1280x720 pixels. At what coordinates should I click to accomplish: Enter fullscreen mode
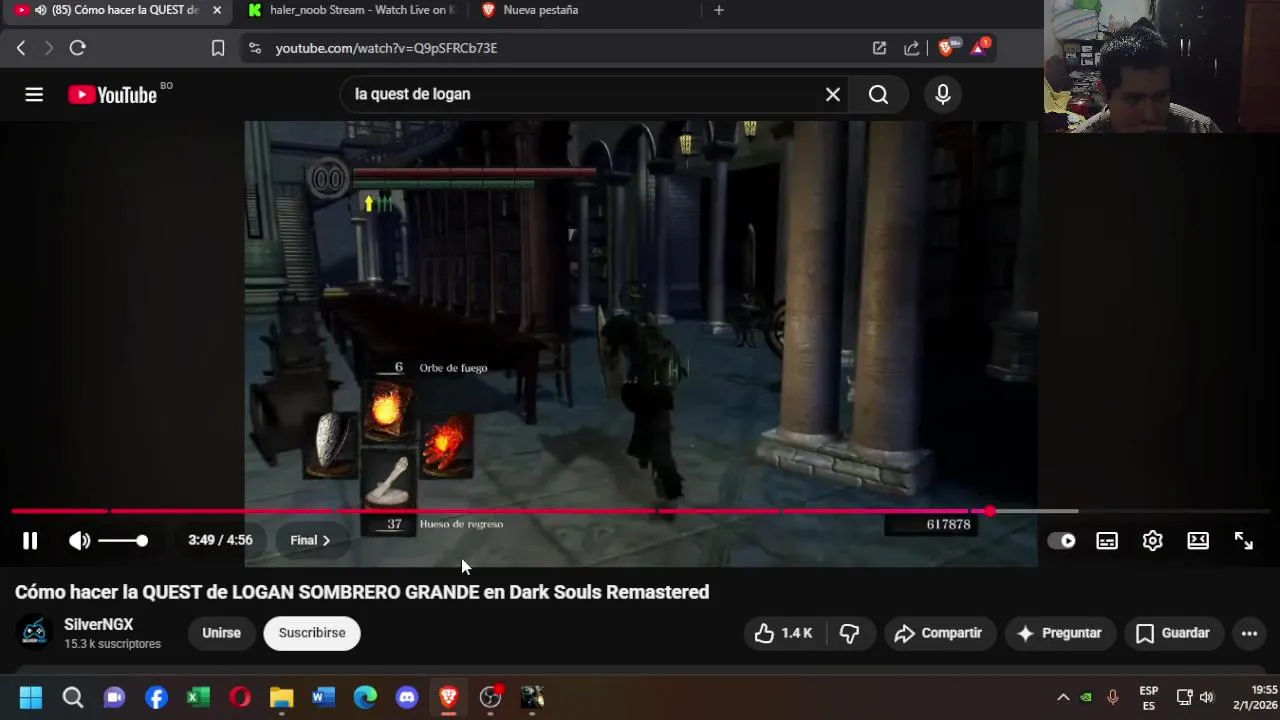pyautogui.click(x=1244, y=541)
